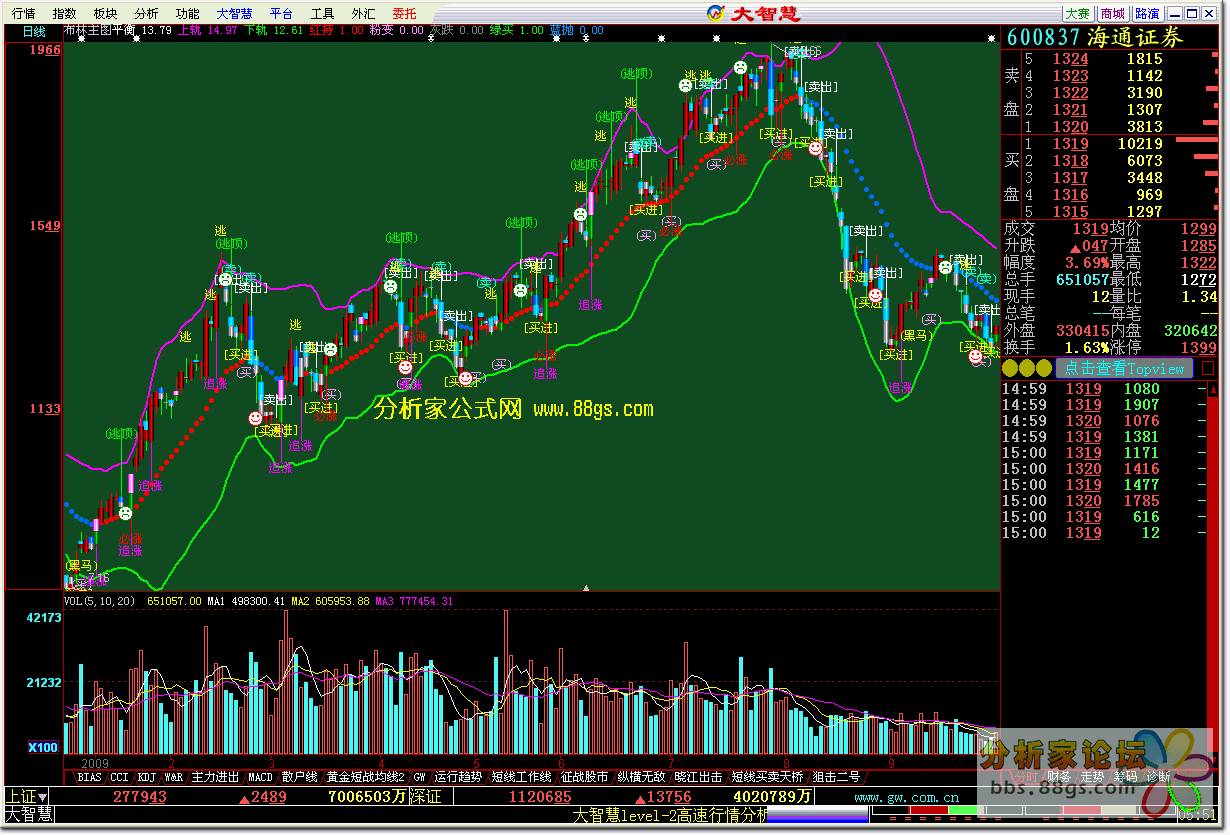Switch to the 黄金短战均线2 indicator tab
The height and width of the screenshot is (835, 1230).
365,776
